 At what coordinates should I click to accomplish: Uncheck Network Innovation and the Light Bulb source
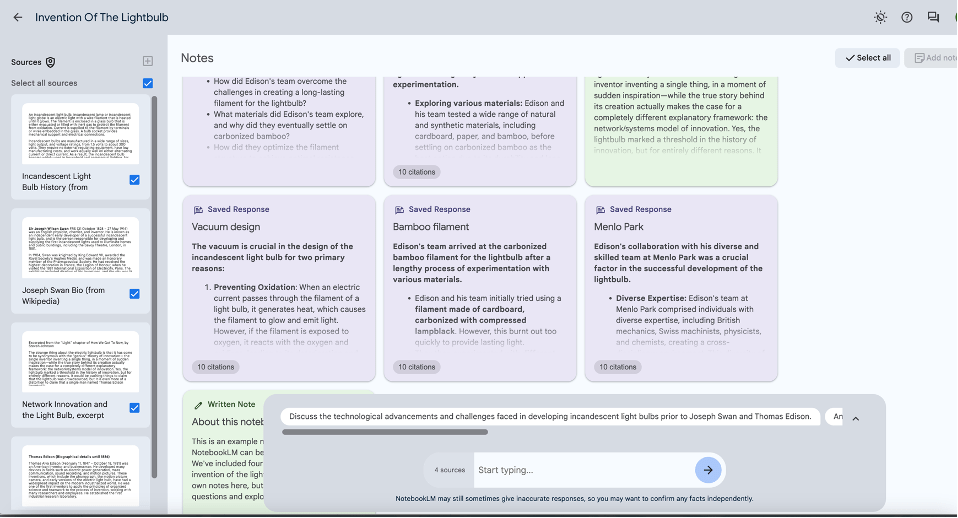134,408
